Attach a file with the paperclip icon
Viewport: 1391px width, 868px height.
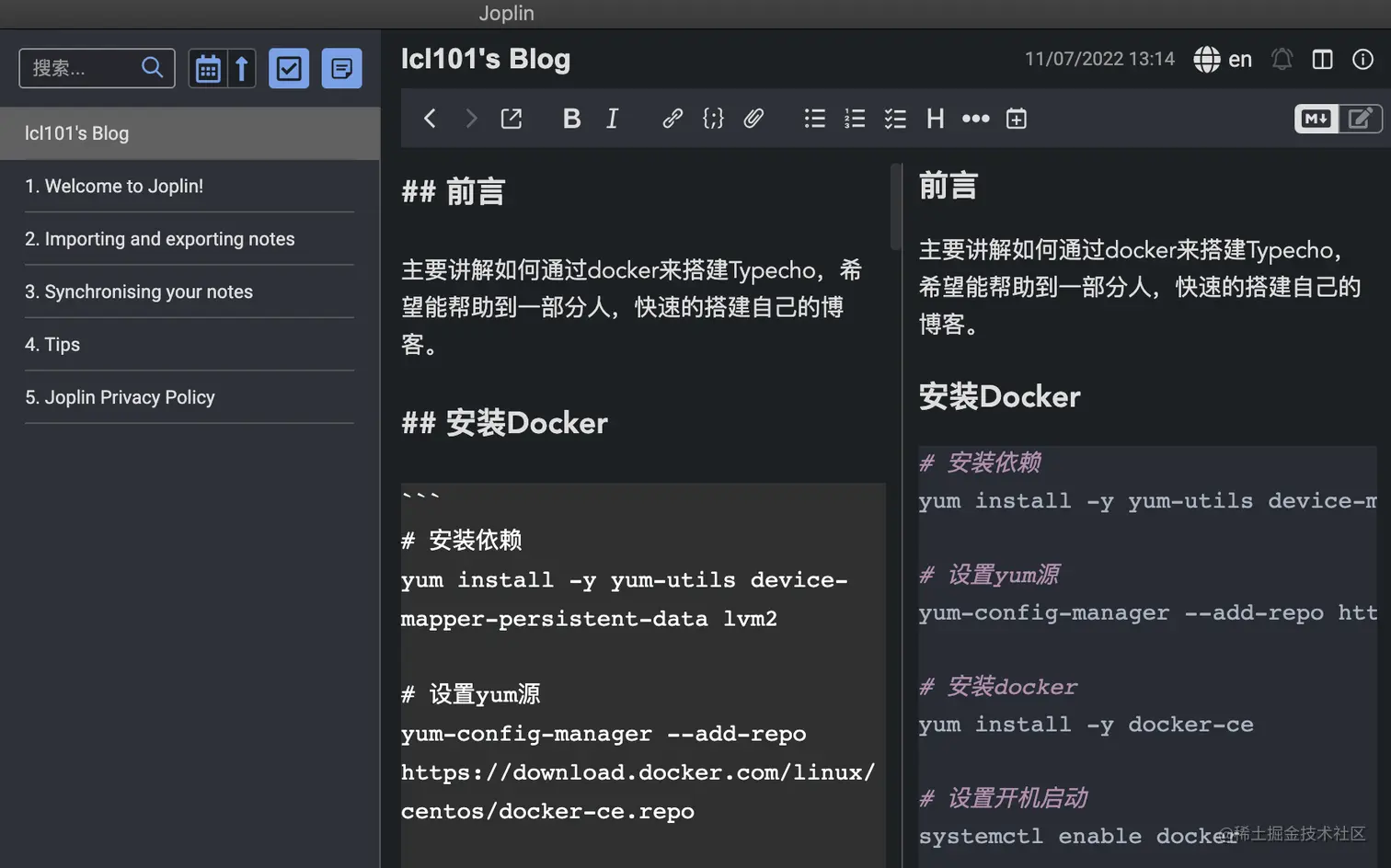753,119
